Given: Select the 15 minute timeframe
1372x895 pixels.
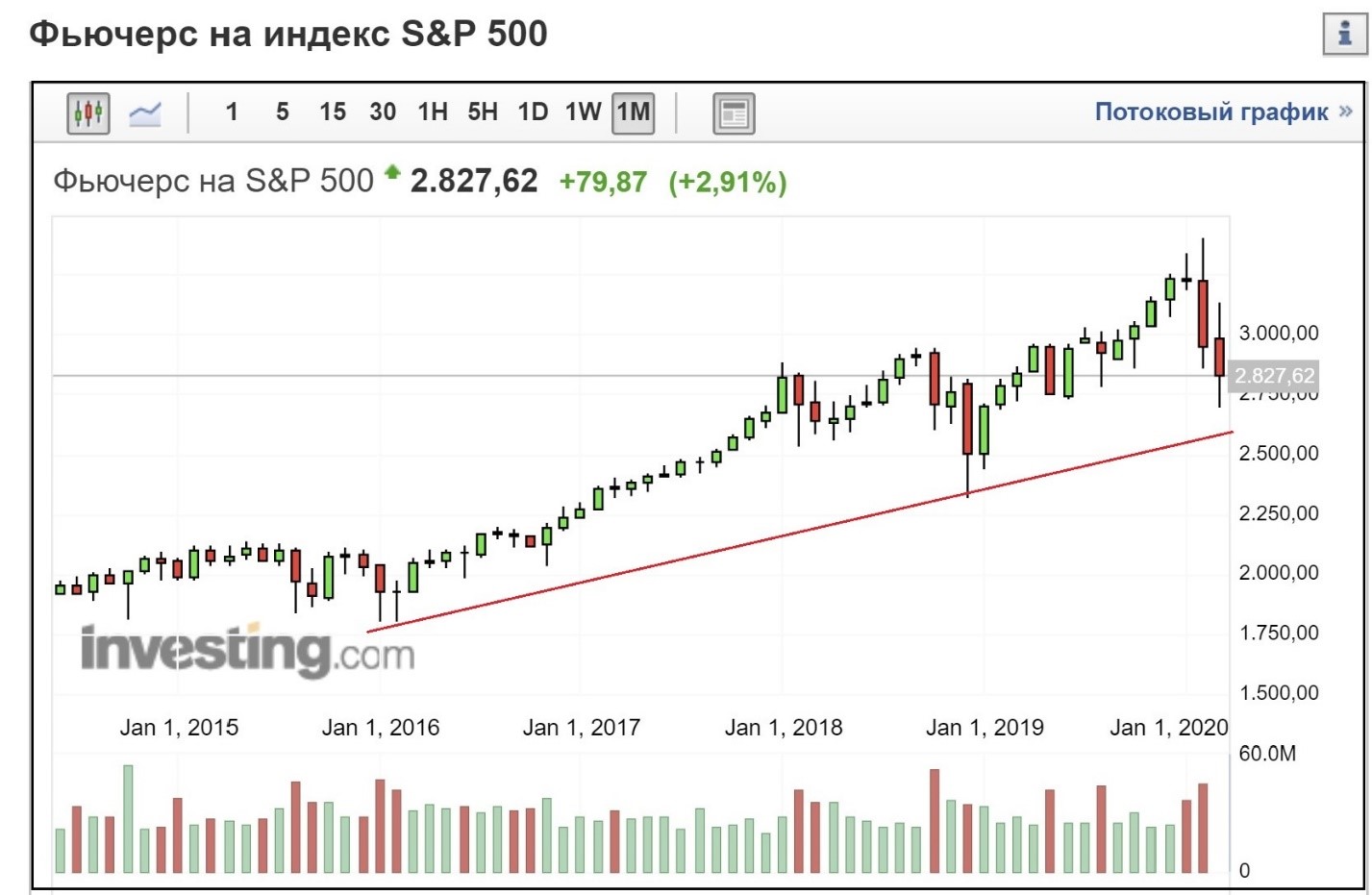Looking at the screenshot, I should coord(333,112).
